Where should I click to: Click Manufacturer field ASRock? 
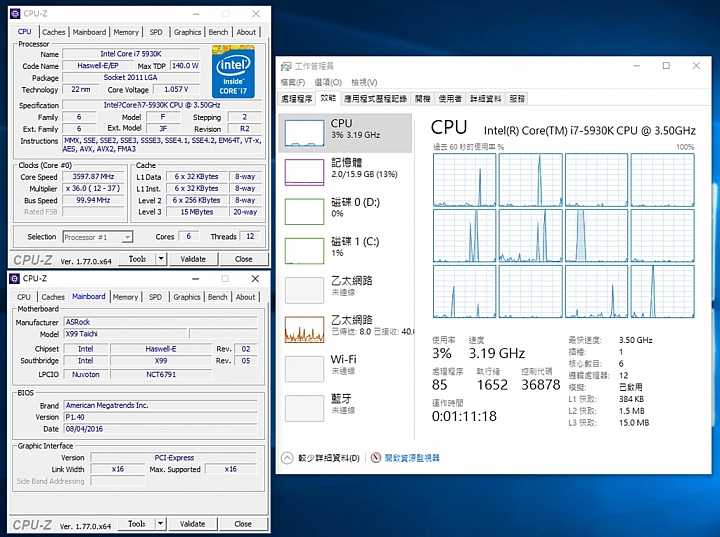point(160,322)
